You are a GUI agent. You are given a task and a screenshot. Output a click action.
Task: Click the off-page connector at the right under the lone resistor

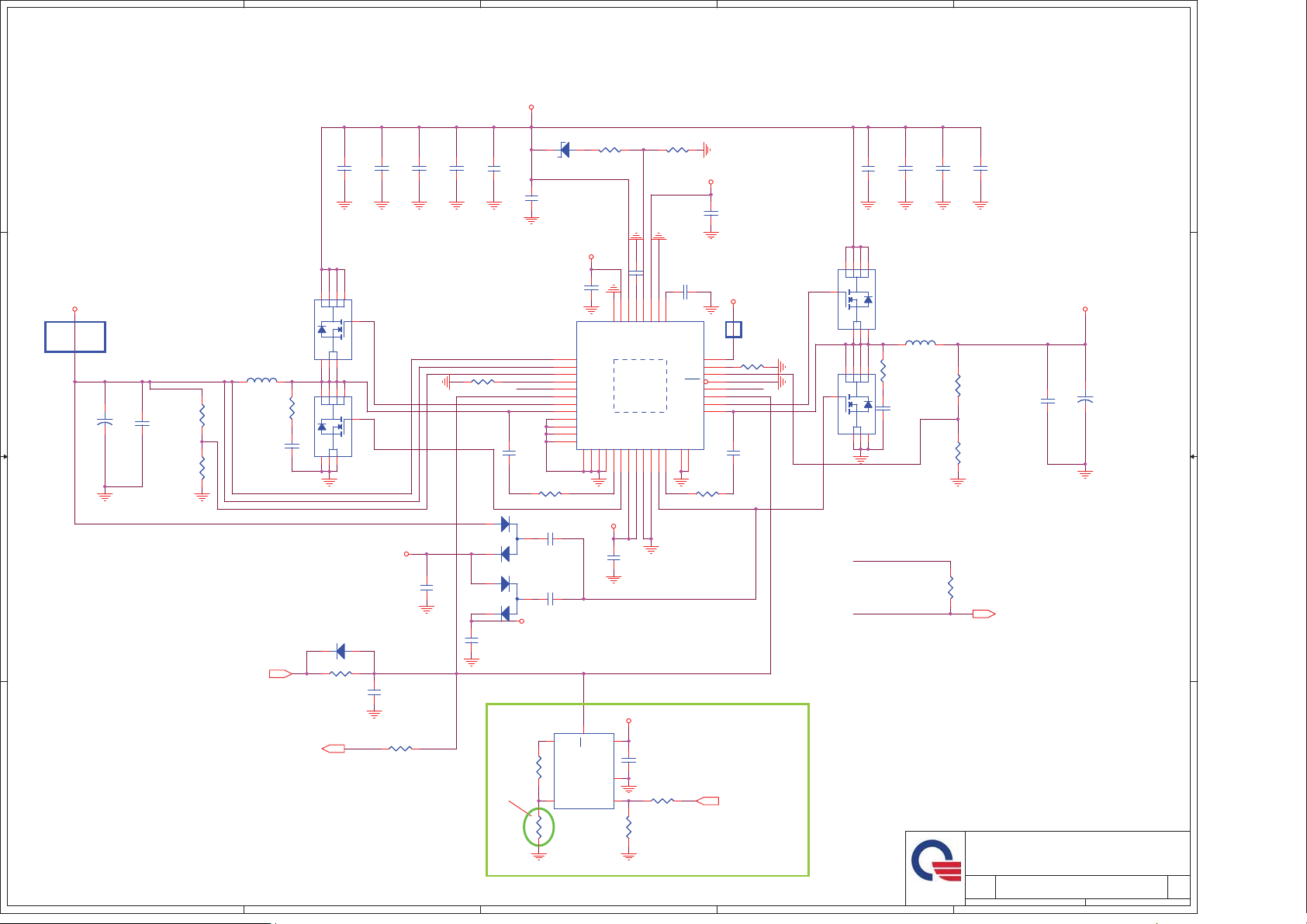984,614
